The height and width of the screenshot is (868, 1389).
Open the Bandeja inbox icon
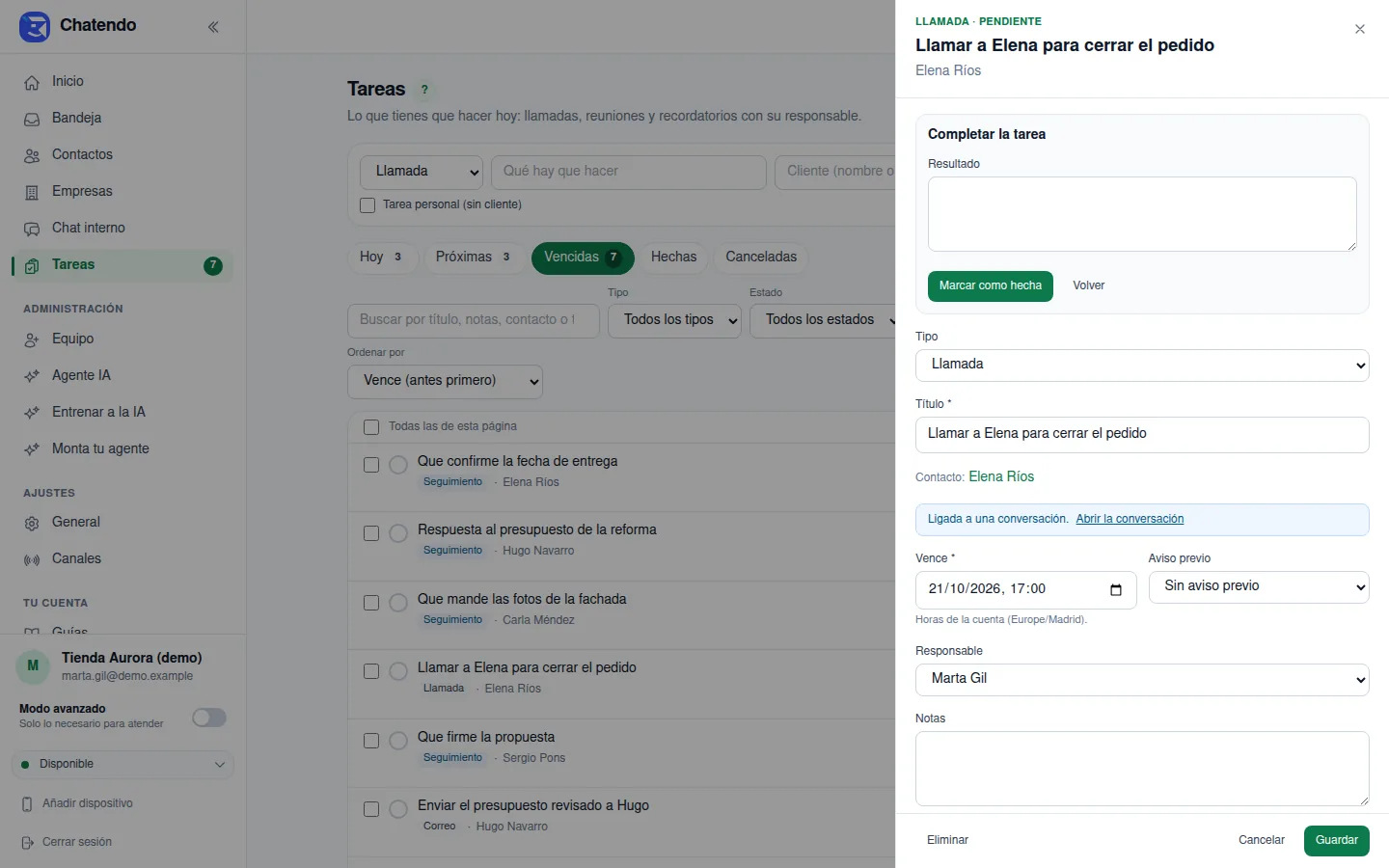(x=32, y=119)
